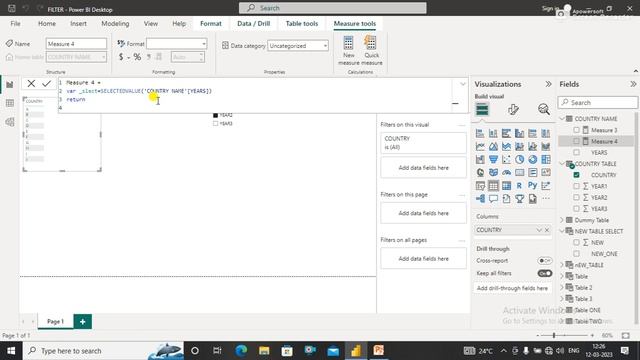
Task: Collapse the Visualizations pane chevrons
Action: click(x=548, y=84)
